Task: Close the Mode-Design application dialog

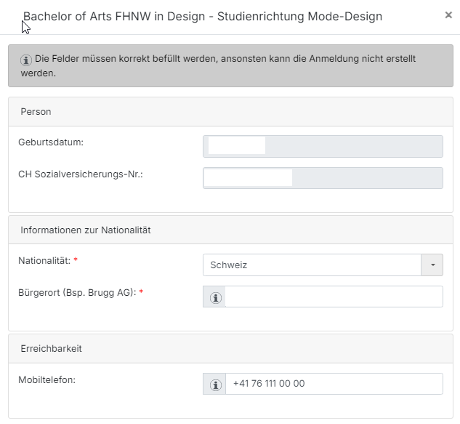Action: pyautogui.click(x=448, y=15)
